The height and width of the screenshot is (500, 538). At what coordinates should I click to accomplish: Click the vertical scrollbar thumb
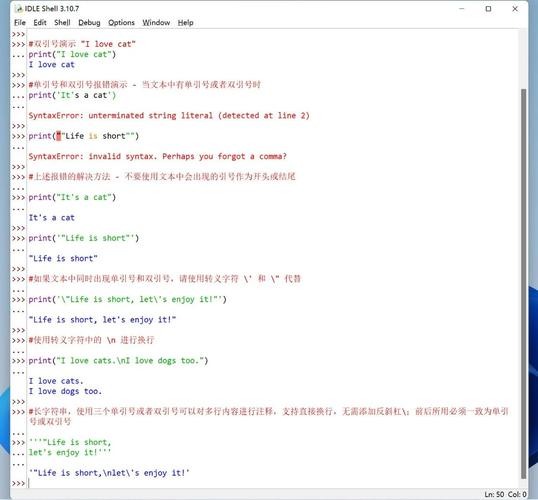click(523, 283)
